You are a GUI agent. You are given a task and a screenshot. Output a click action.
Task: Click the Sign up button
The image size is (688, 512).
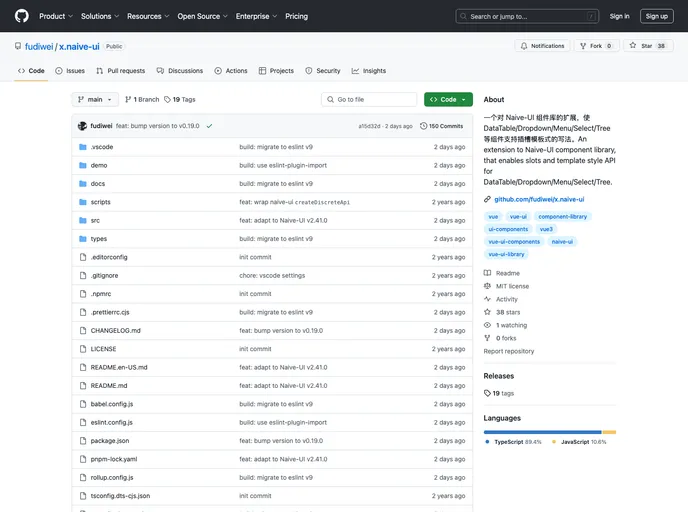[x=656, y=16]
